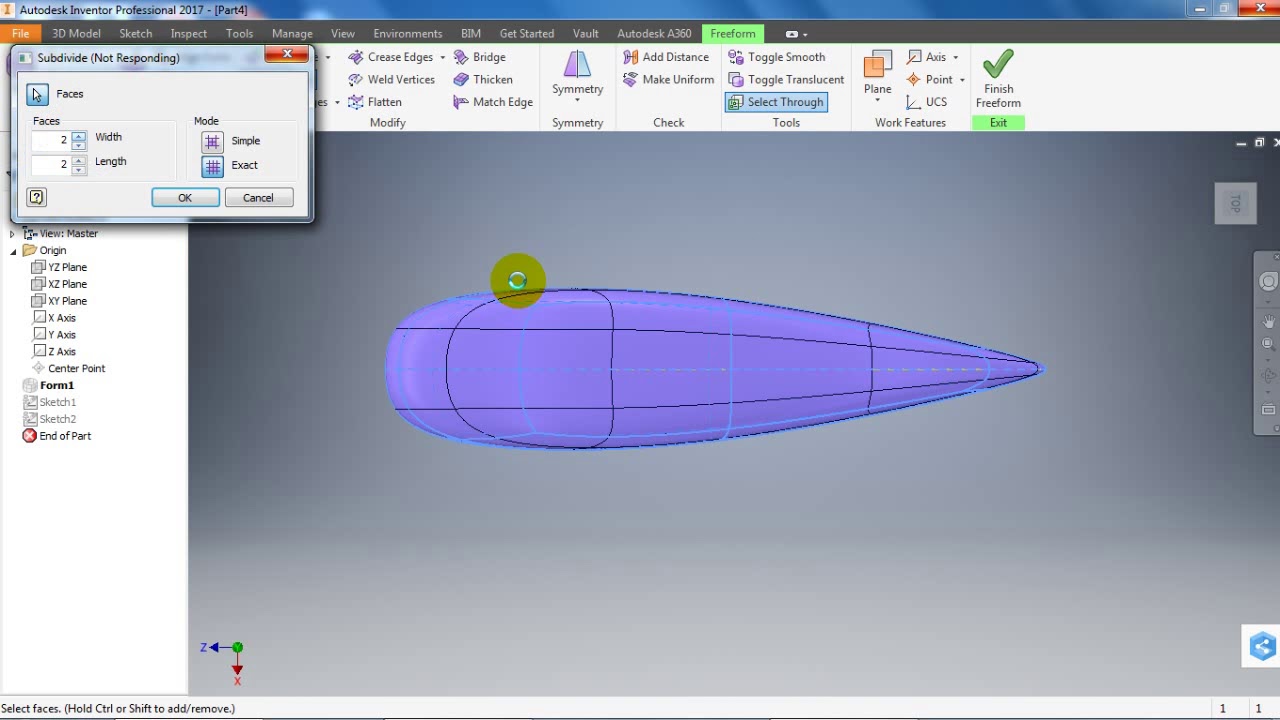Click the UCS work feature
Image resolution: width=1280 pixels, height=720 pixels.
926,102
